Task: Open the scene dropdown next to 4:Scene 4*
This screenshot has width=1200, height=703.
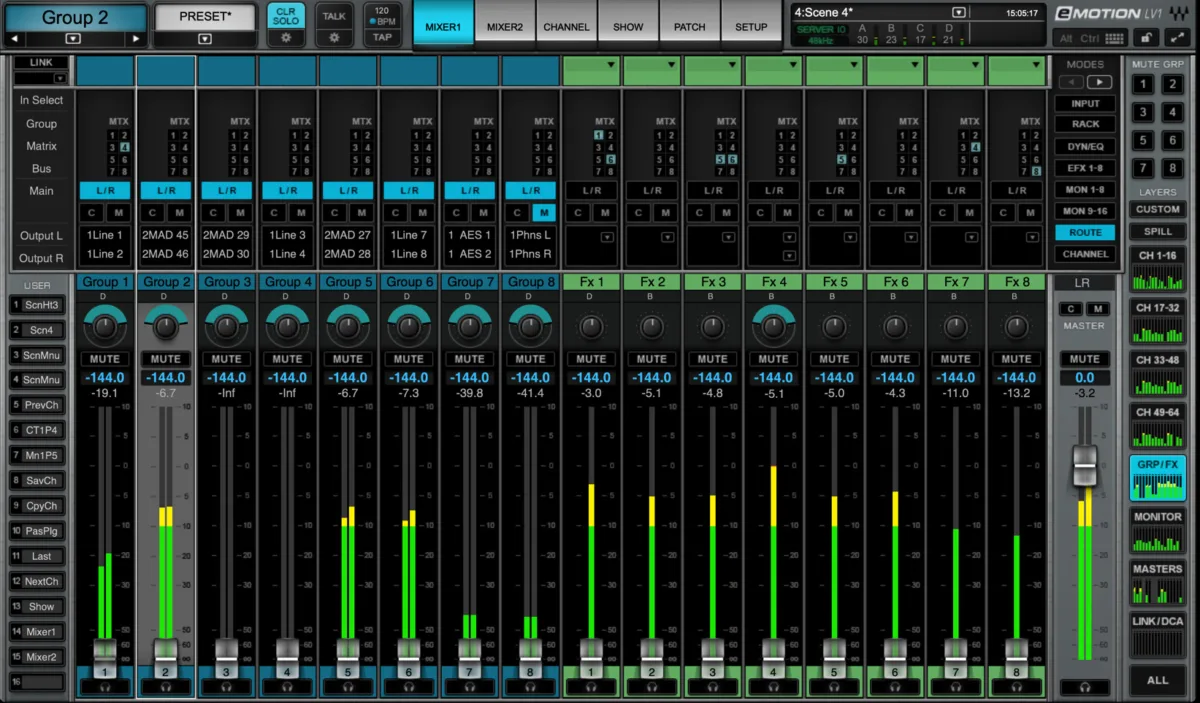Action: [959, 13]
